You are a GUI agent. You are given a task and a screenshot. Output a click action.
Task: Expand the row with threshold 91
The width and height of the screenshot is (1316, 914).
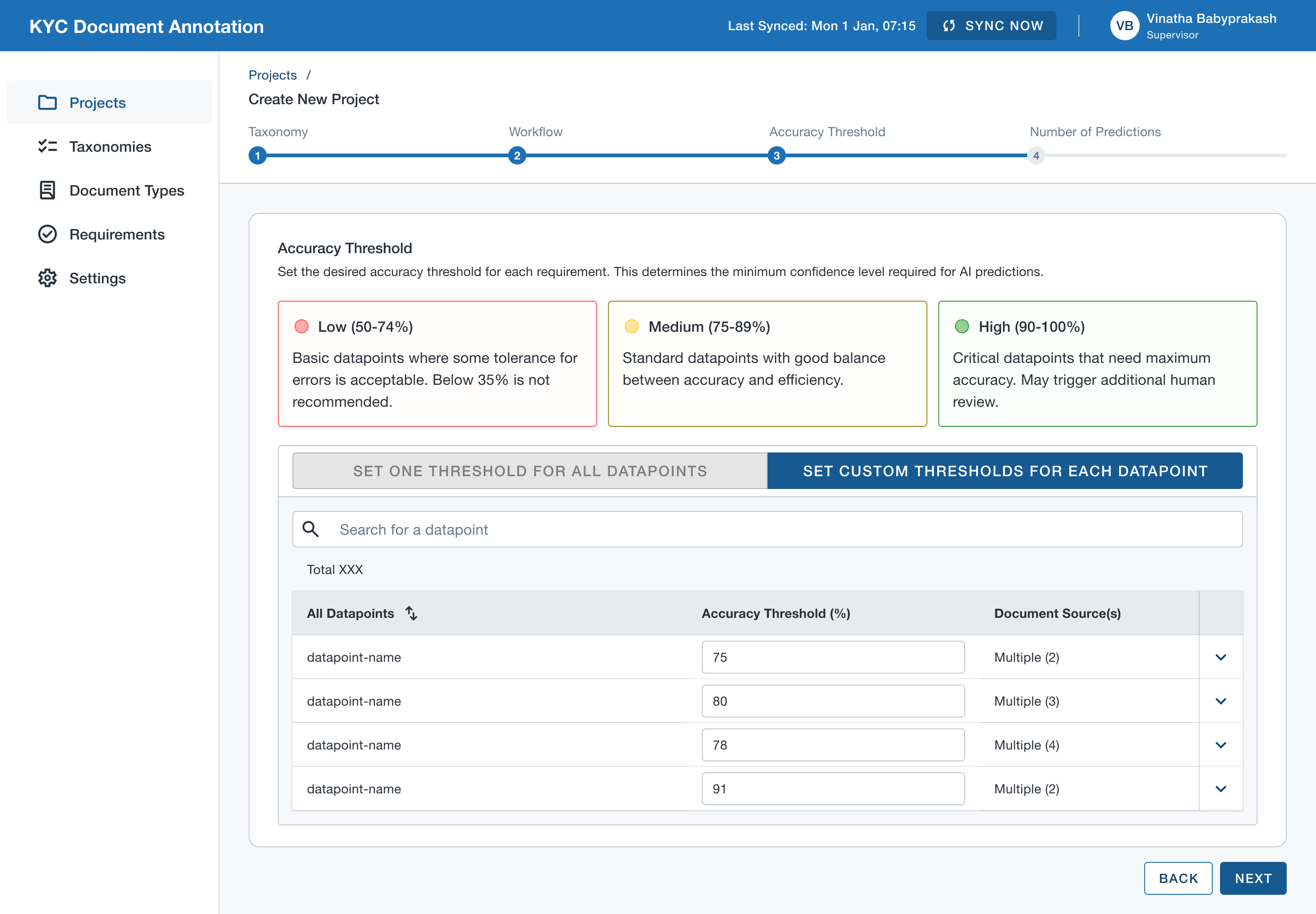pos(1220,789)
